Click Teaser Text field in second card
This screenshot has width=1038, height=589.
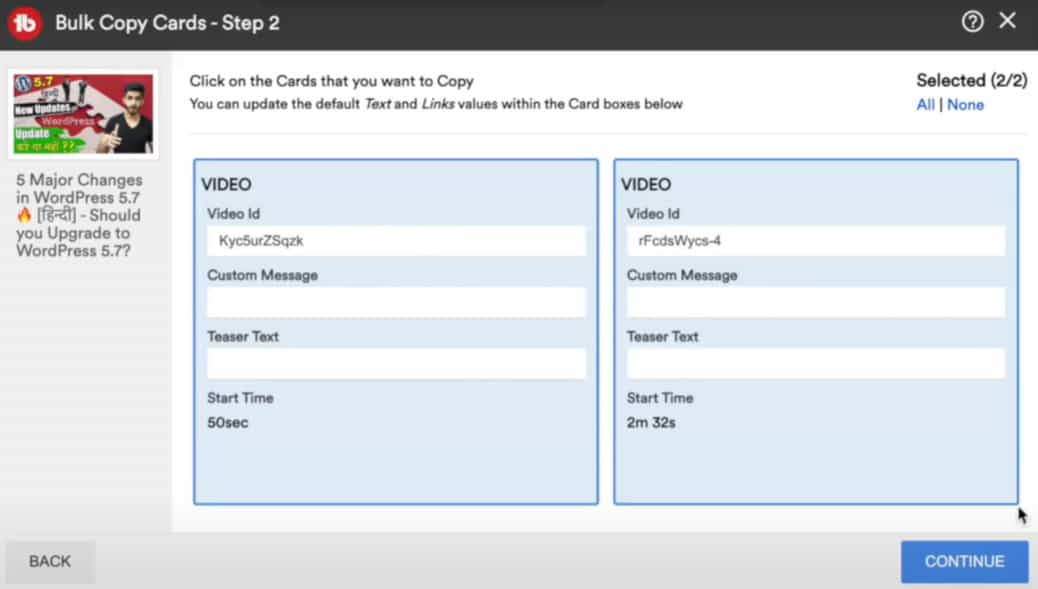[816, 363]
